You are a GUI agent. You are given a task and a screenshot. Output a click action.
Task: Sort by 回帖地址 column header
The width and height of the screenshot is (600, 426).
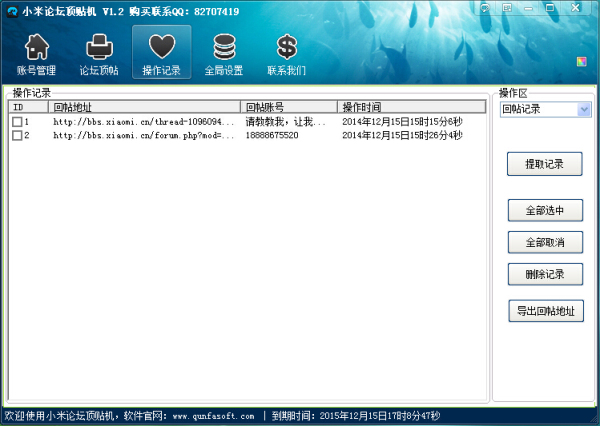(144, 107)
